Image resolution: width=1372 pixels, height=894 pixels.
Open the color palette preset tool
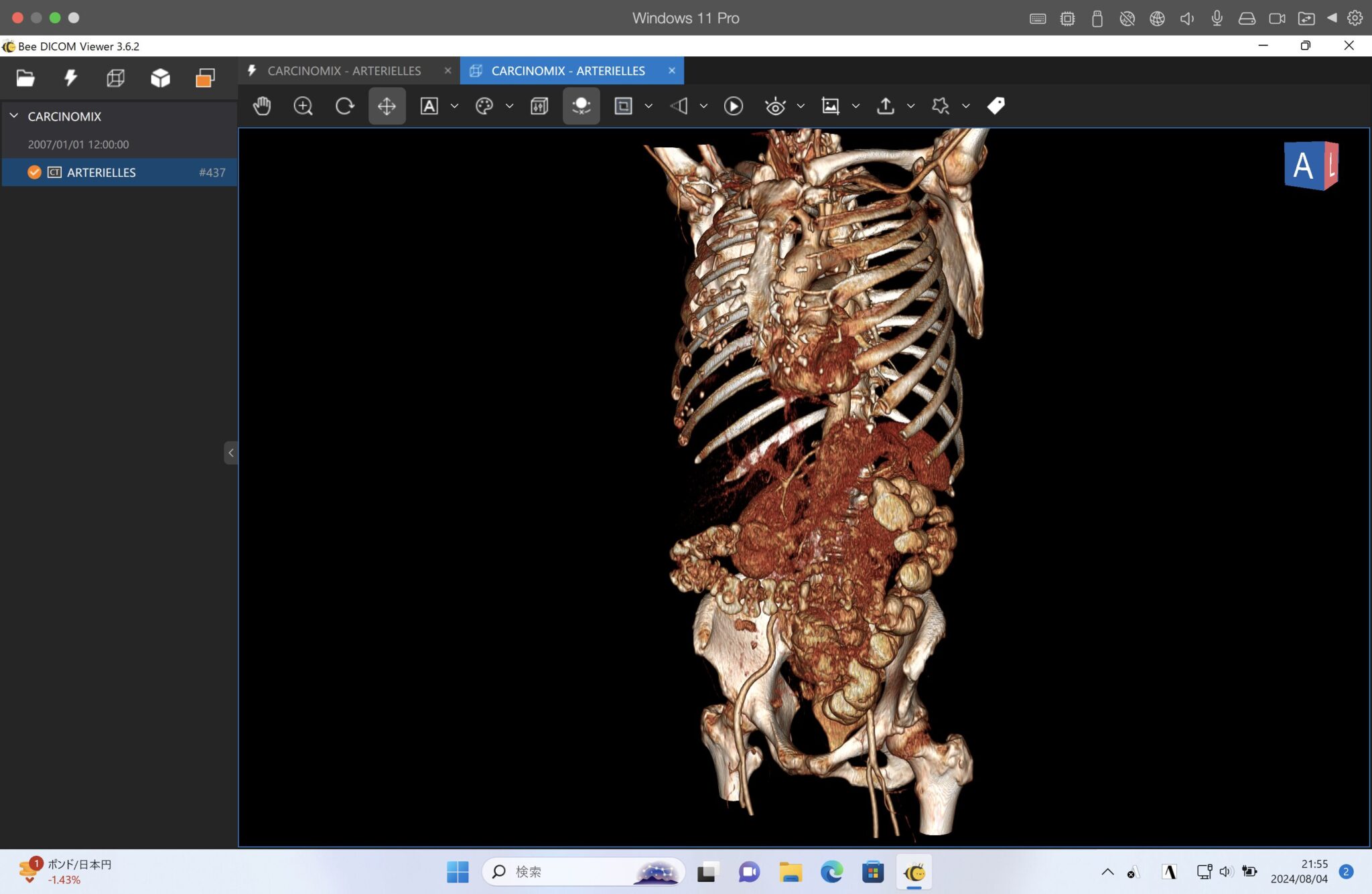(484, 106)
